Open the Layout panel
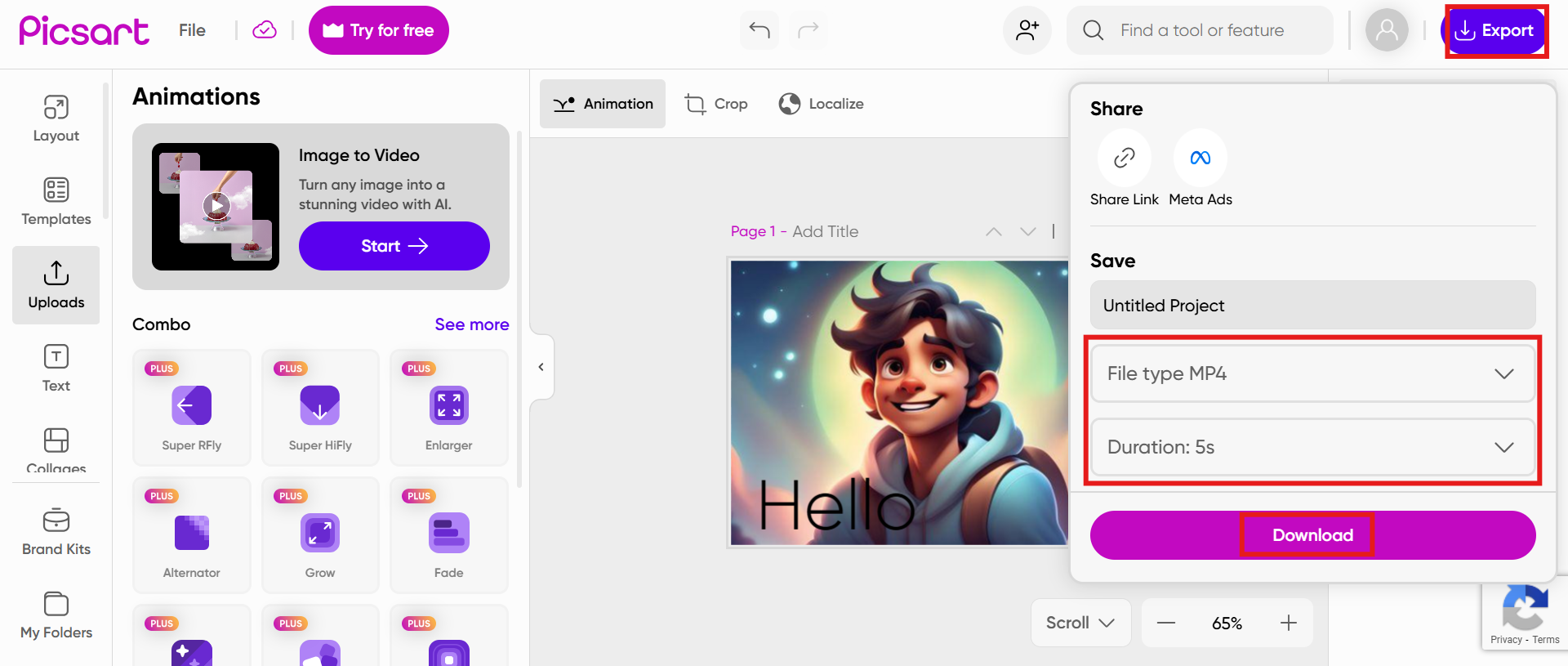 (x=56, y=119)
